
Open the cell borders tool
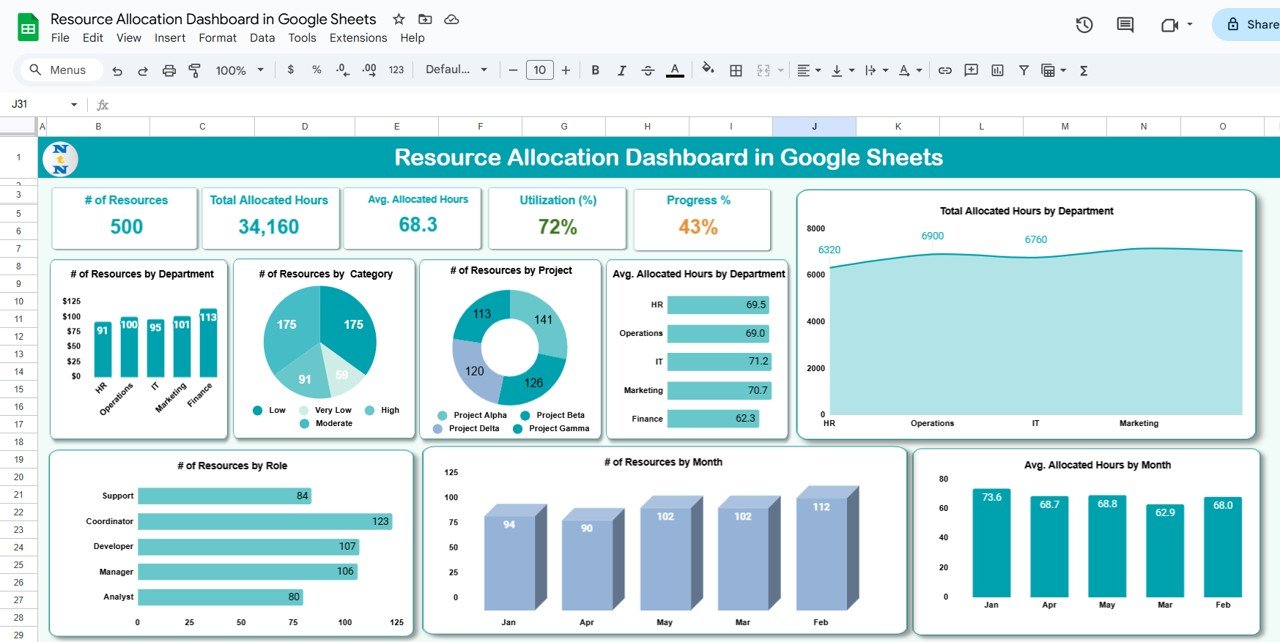tap(736, 70)
